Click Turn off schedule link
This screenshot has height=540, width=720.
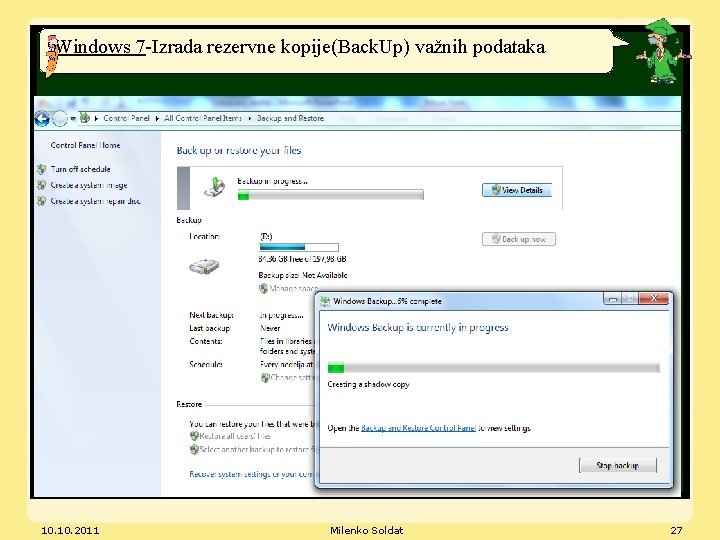pyautogui.click(x=80, y=169)
